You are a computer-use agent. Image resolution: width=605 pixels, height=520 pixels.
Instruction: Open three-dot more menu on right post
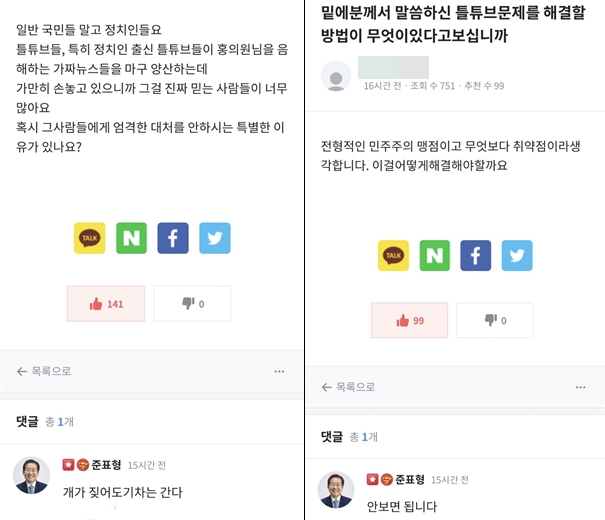click(581, 387)
